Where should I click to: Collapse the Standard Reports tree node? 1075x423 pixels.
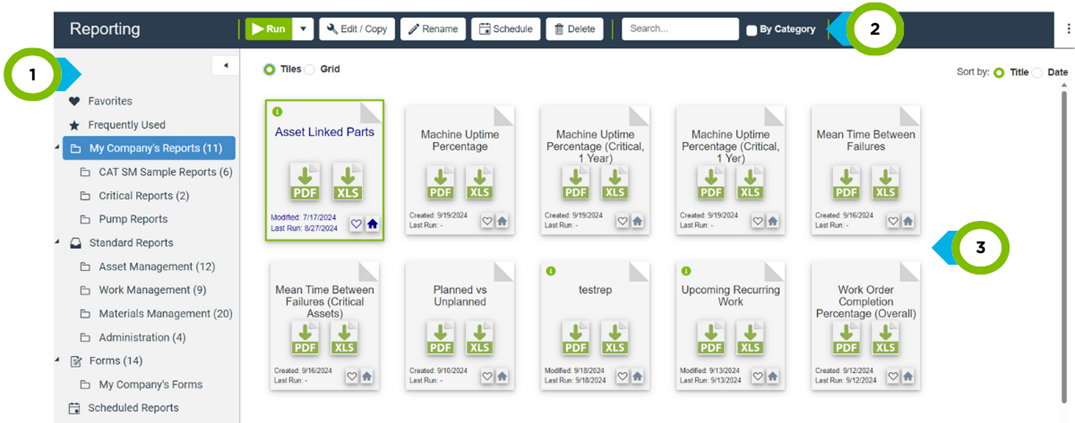point(57,243)
